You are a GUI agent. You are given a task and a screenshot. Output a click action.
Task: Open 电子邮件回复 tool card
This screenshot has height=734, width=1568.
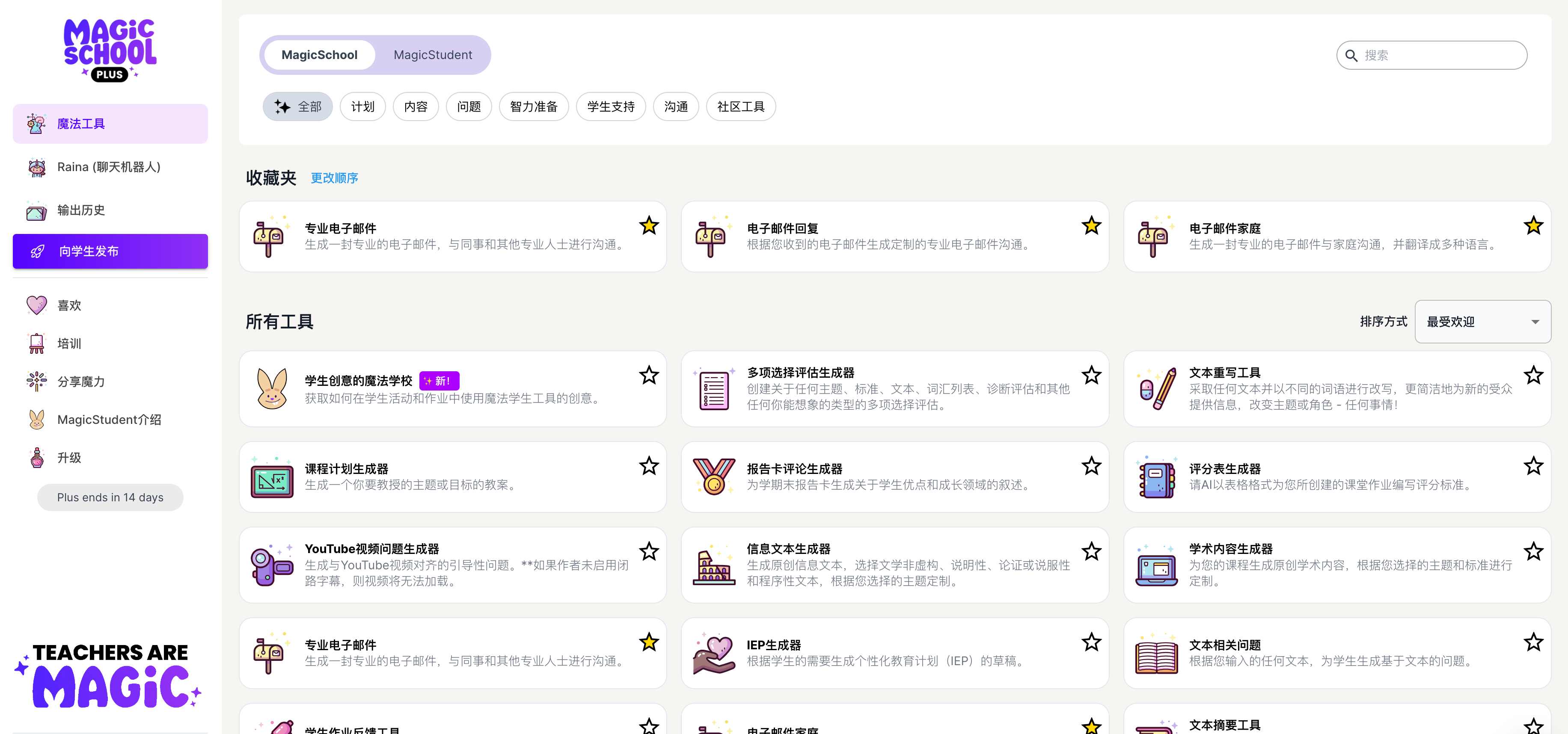tap(894, 237)
